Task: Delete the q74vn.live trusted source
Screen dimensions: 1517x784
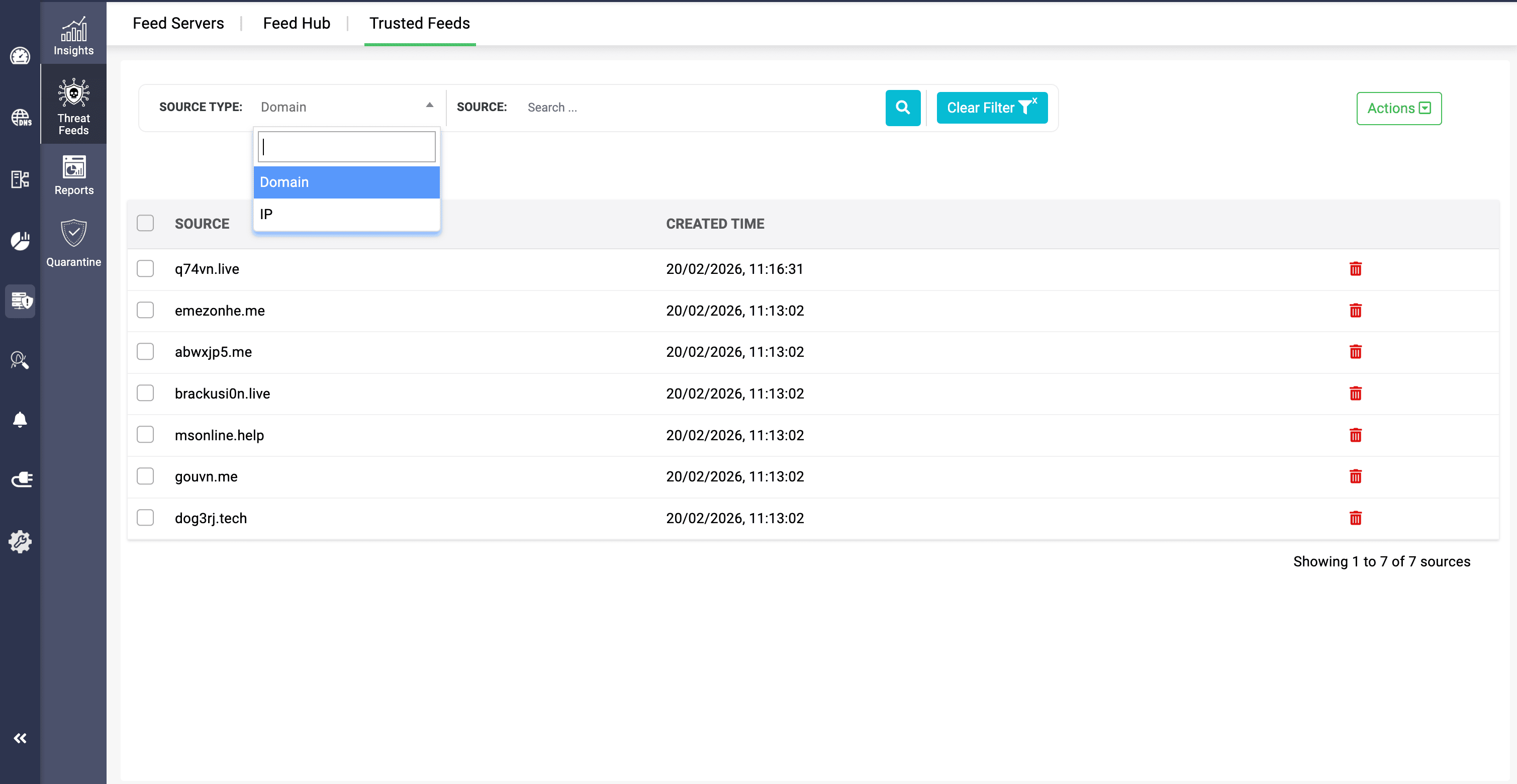Action: [x=1355, y=269]
